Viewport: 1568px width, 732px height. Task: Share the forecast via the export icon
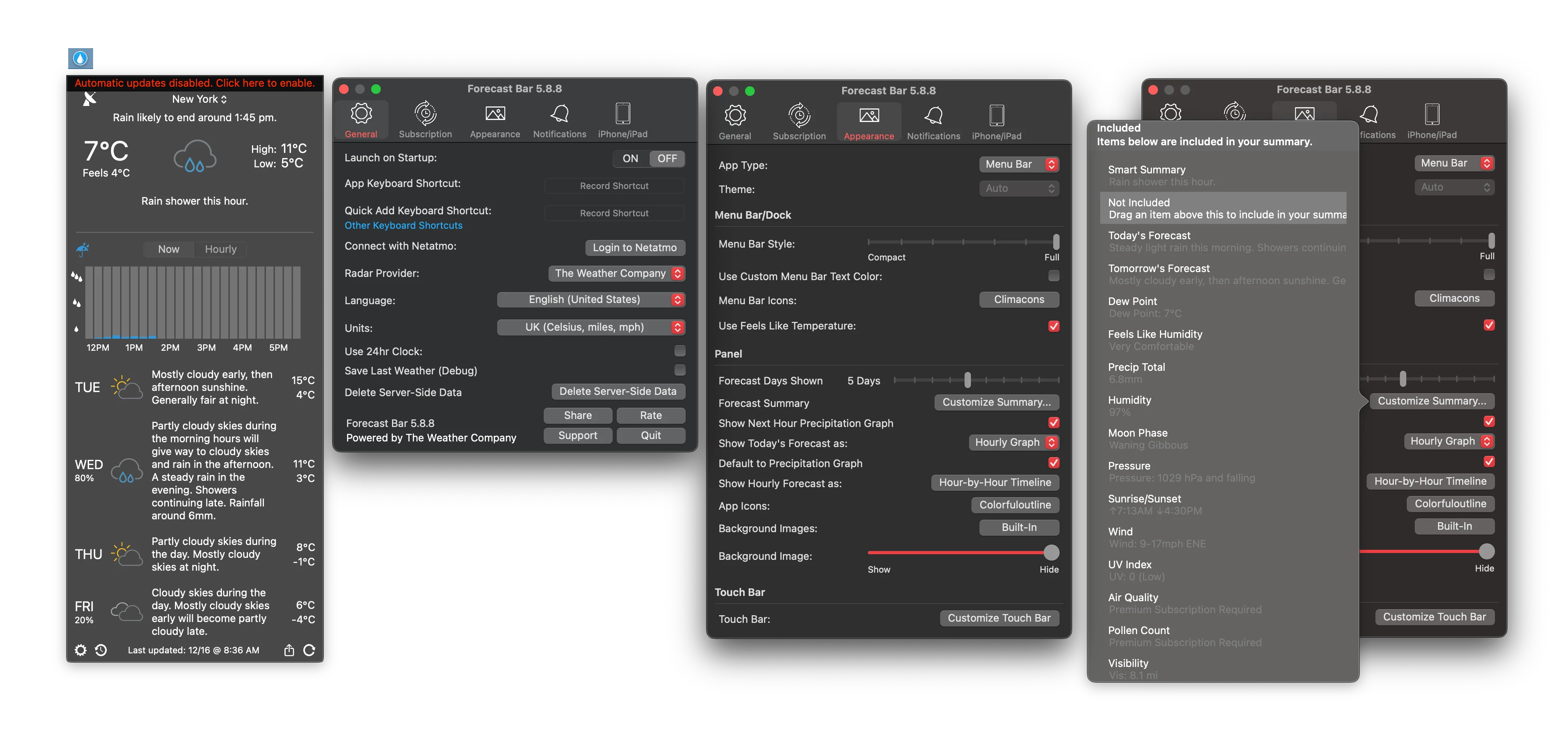(289, 650)
